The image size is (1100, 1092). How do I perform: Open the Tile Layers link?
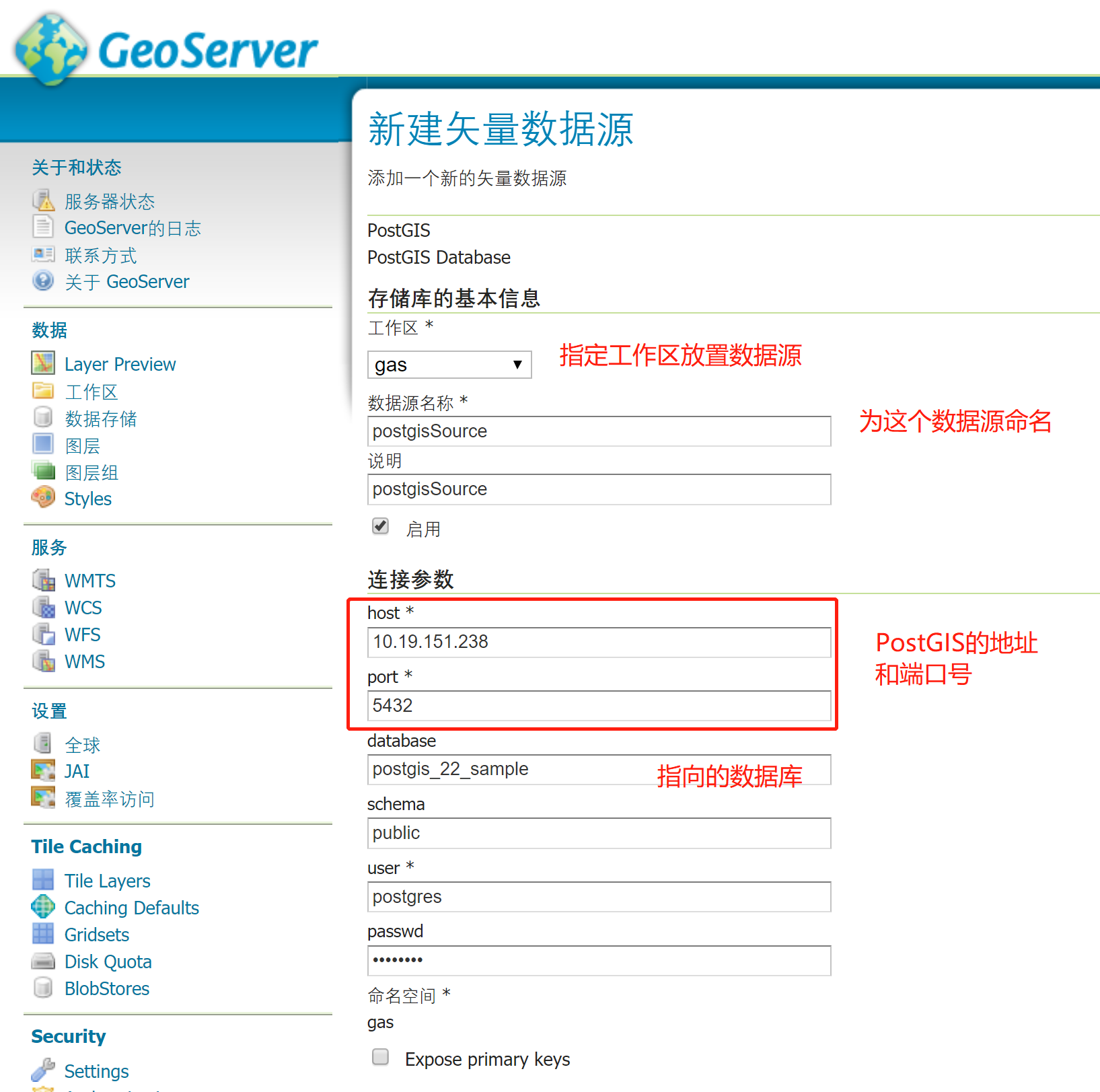pyautogui.click(x=108, y=881)
